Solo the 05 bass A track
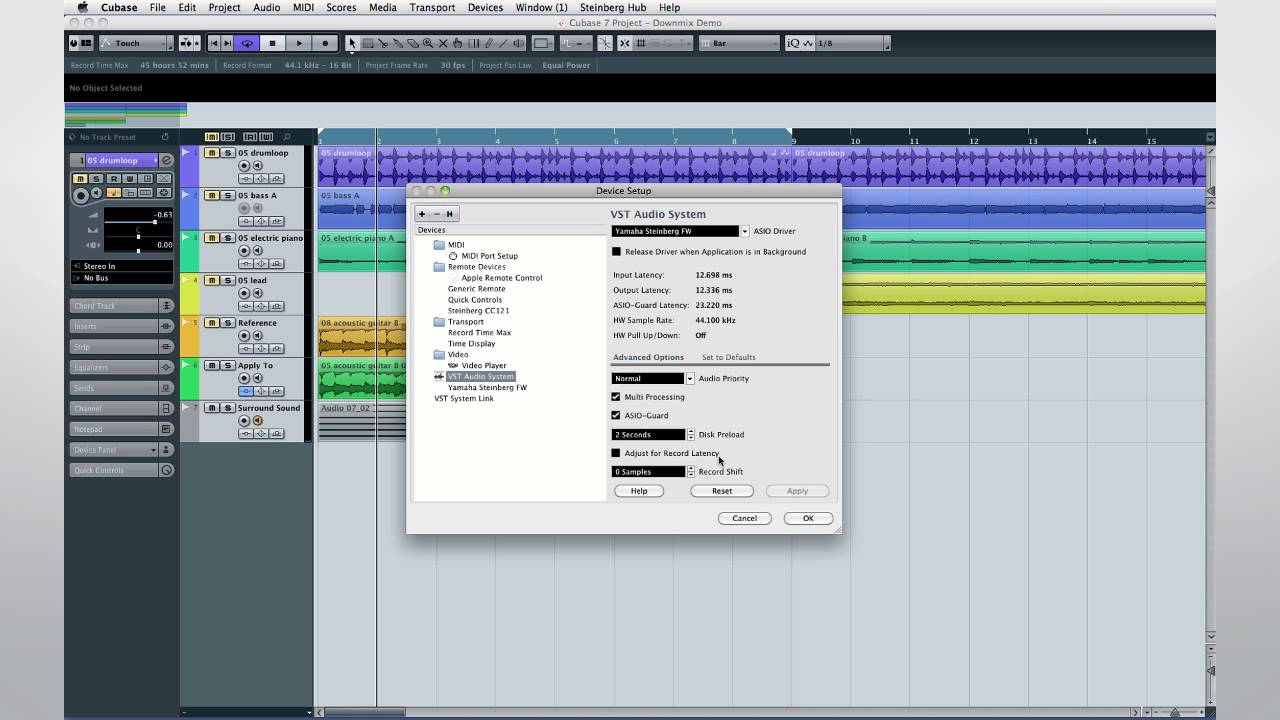Image resolution: width=1280 pixels, height=720 pixels. [227, 196]
